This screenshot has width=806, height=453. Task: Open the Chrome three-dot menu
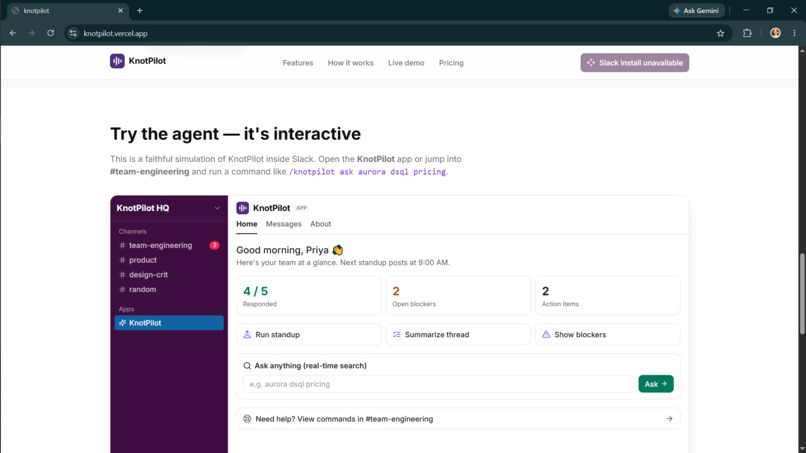click(x=794, y=33)
